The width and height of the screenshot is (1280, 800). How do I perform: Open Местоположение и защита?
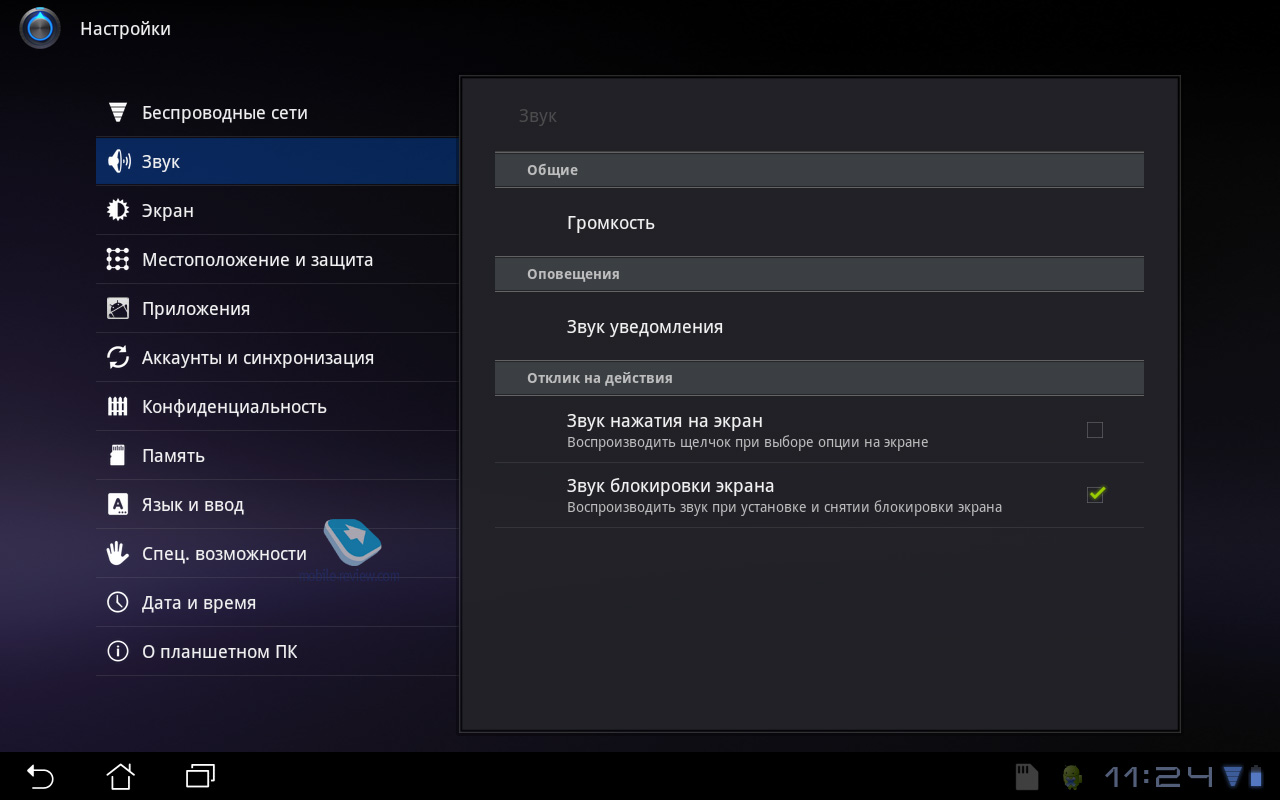[x=277, y=259]
